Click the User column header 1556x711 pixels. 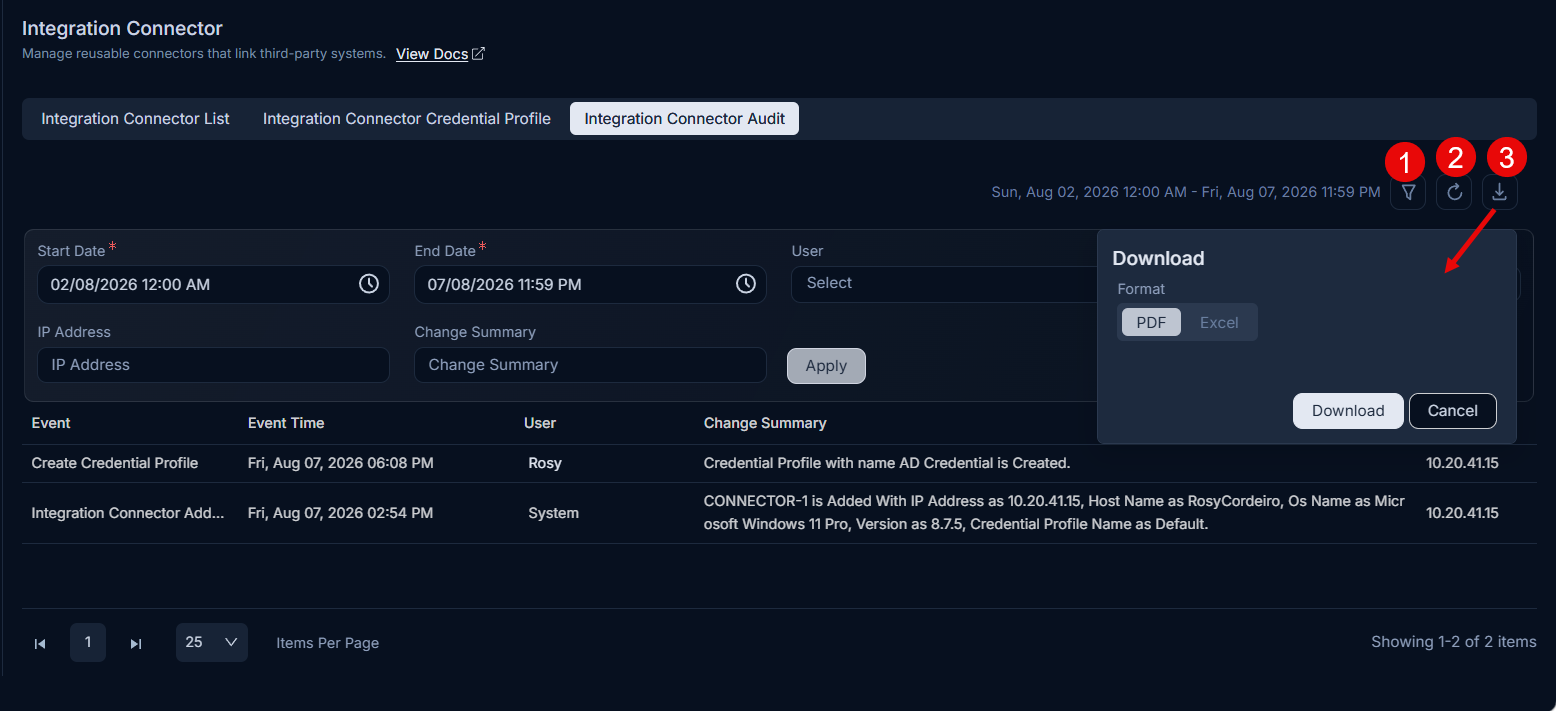[x=540, y=423]
